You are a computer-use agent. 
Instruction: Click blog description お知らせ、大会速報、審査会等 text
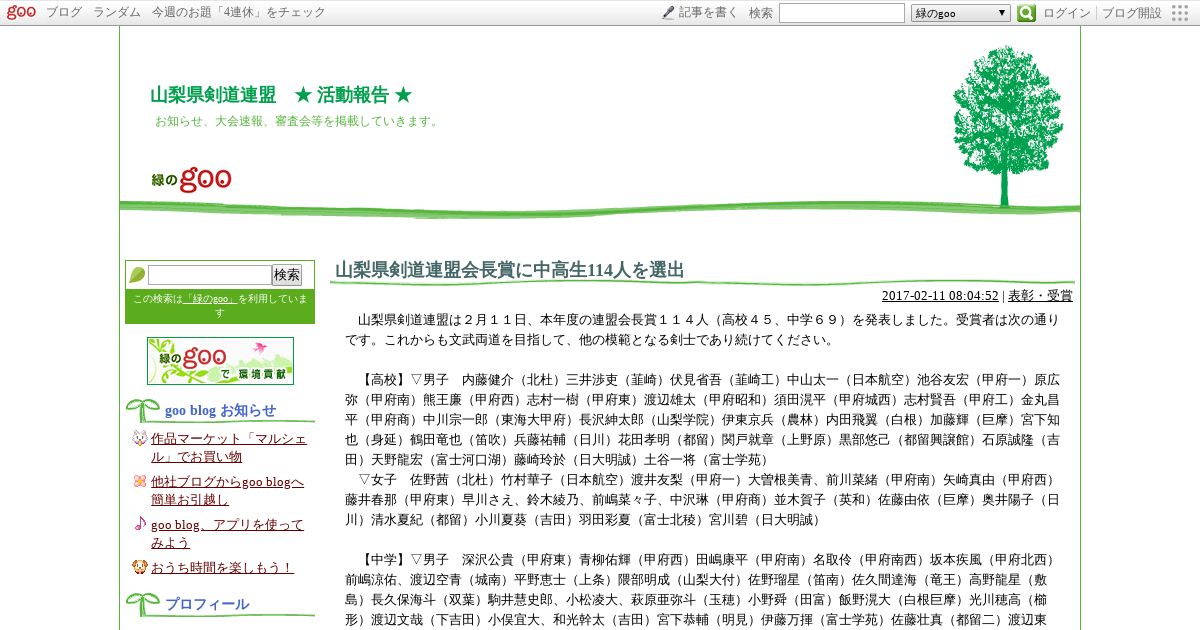(x=298, y=121)
